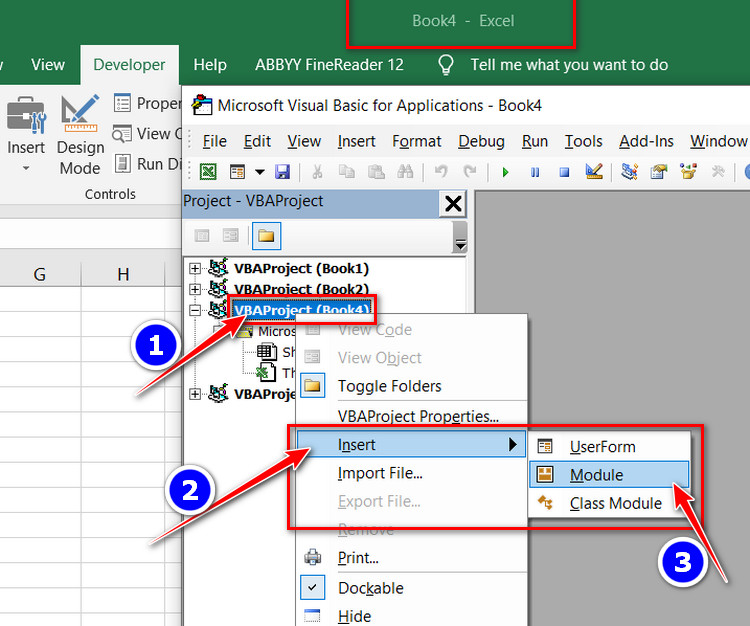
Task: Close the Project - VBAProject pane
Action: point(453,204)
